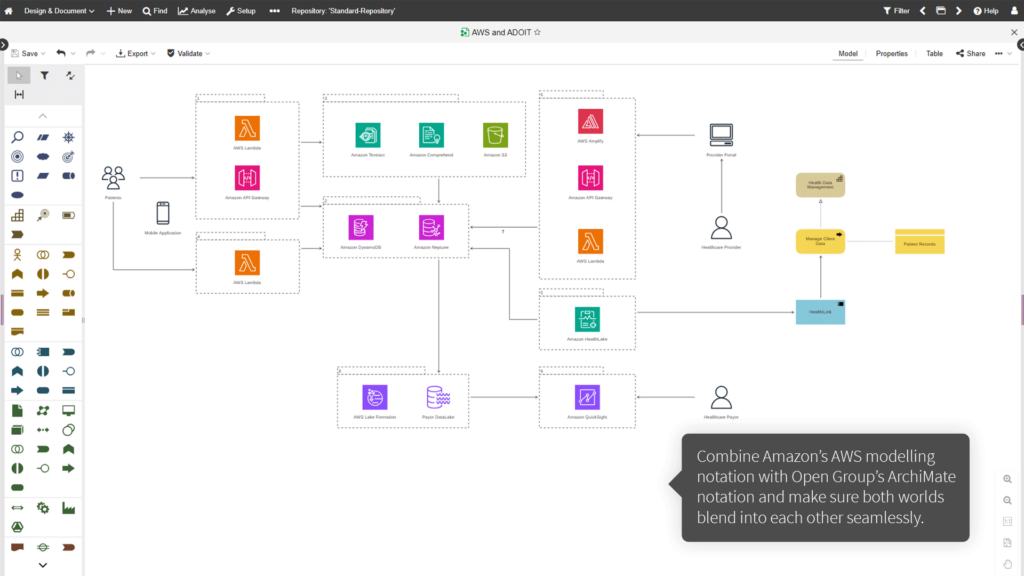This screenshot has height=576, width=1024.
Task: Click the Undo arrow in the editor toolbar
Action: [x=61, y=53]
